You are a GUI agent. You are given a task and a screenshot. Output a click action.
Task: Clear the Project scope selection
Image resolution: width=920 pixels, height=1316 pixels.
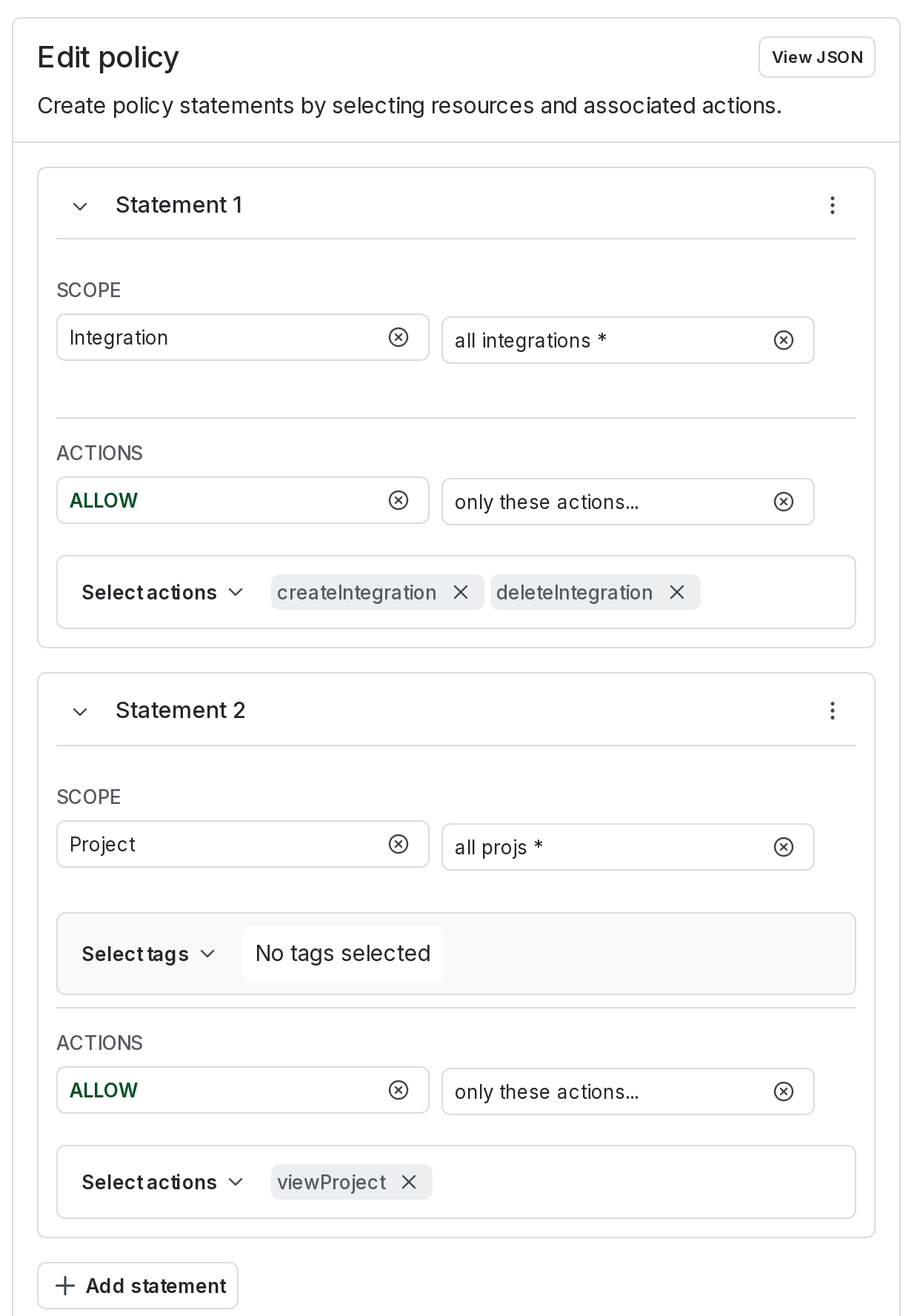point(399,844)
